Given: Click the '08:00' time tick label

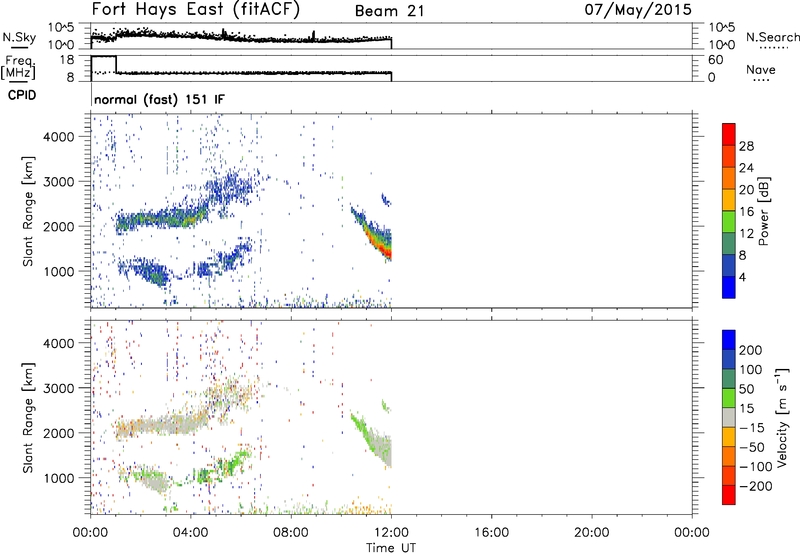Looking at the screenshot, I should (x=291, y=533).
